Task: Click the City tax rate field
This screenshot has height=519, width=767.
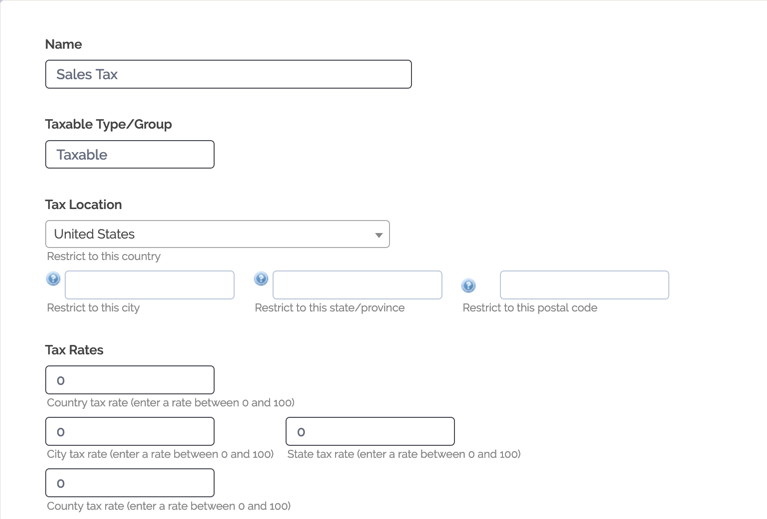Action: coord(130,431)
